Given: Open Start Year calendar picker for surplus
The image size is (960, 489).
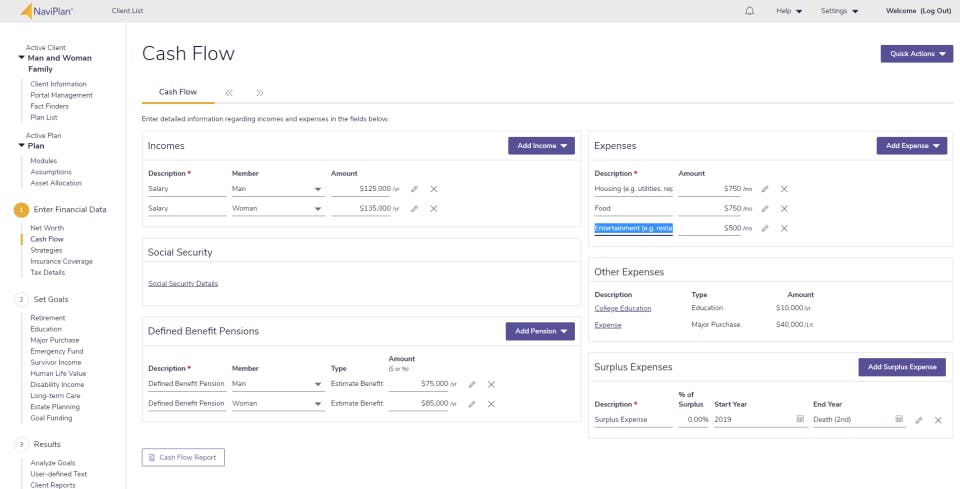Looking at the screenshot, I should [800, 419].
